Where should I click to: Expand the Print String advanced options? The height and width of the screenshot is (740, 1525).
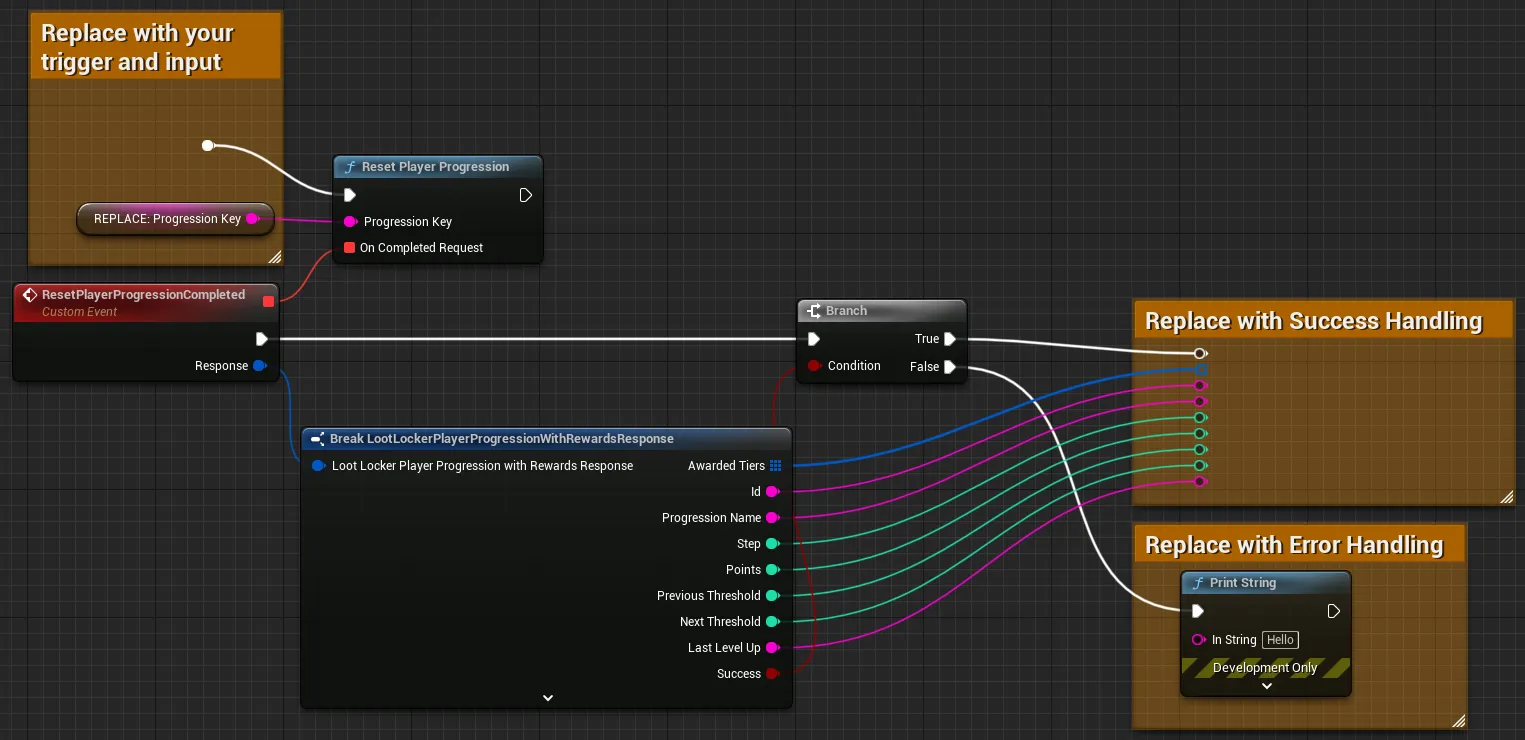click(1266, 686)
